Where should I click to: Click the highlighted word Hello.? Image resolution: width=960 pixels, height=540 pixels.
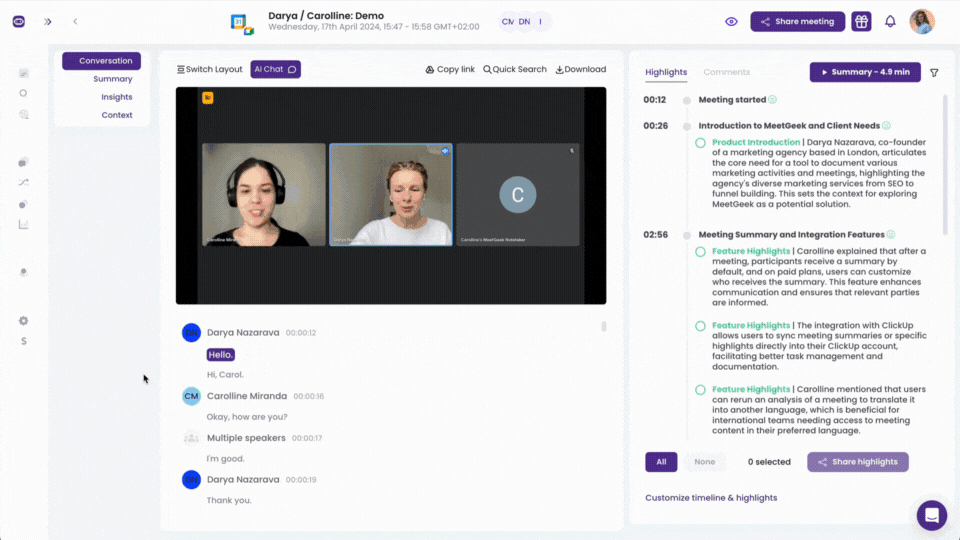(x=220, y=354)
